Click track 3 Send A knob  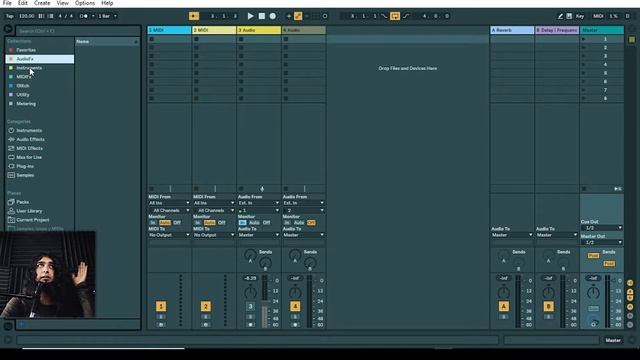click(x=250, y=256)
